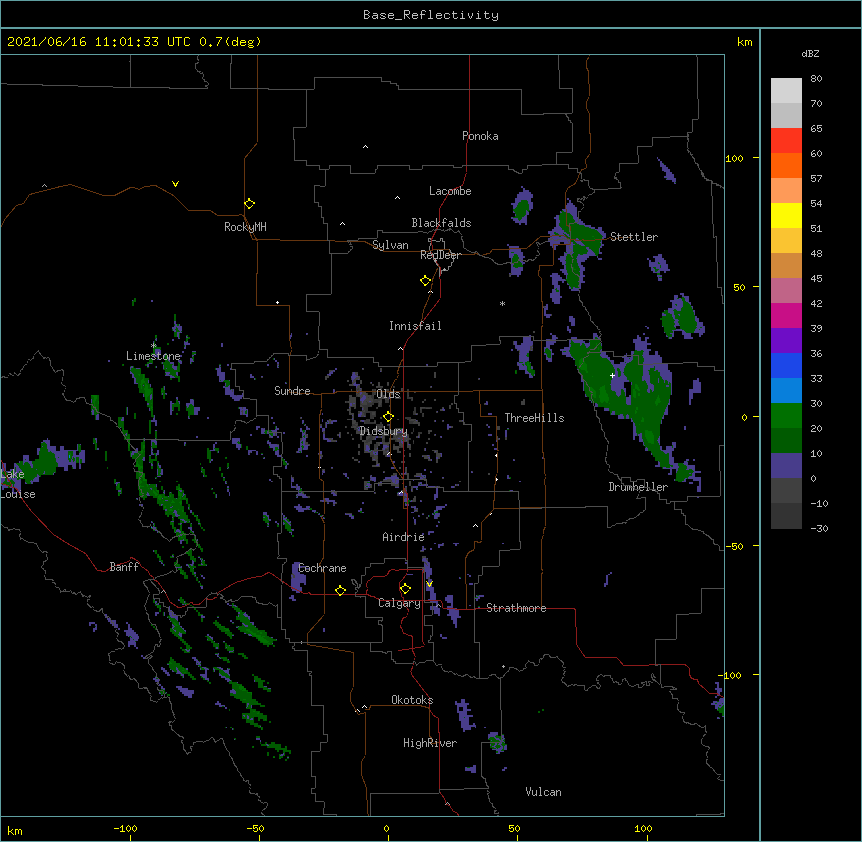Viewport: 862px width, 842px height.
Task: Click the HighRiver city label
Action: click(x=430, y=743)
